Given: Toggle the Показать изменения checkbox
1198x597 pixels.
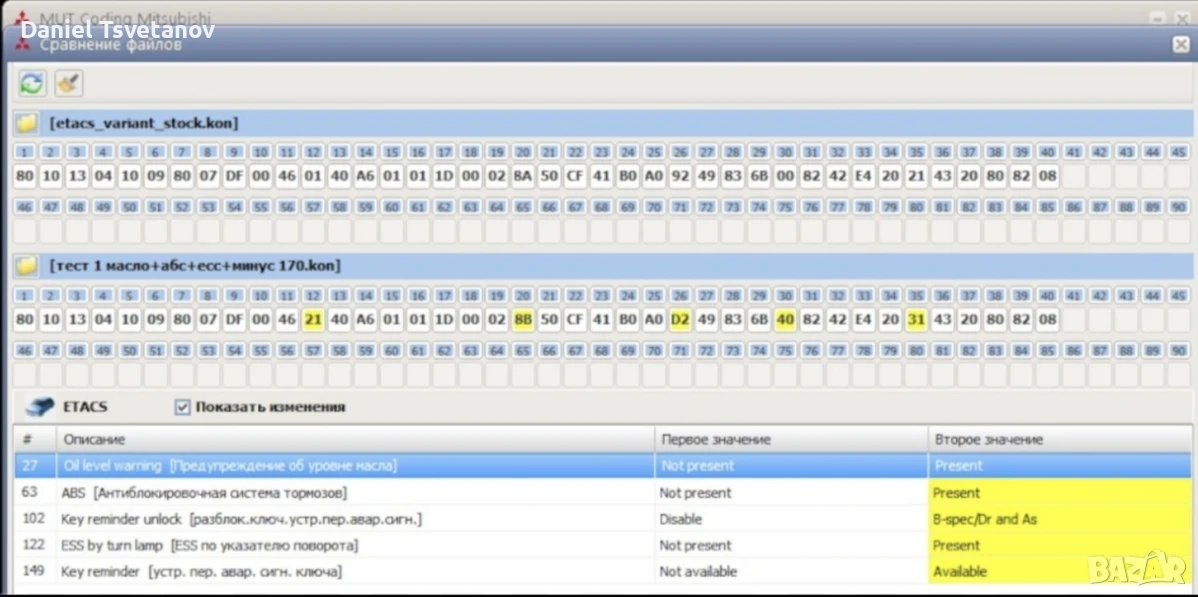Looking at the screenshot, I should (182, 407).
